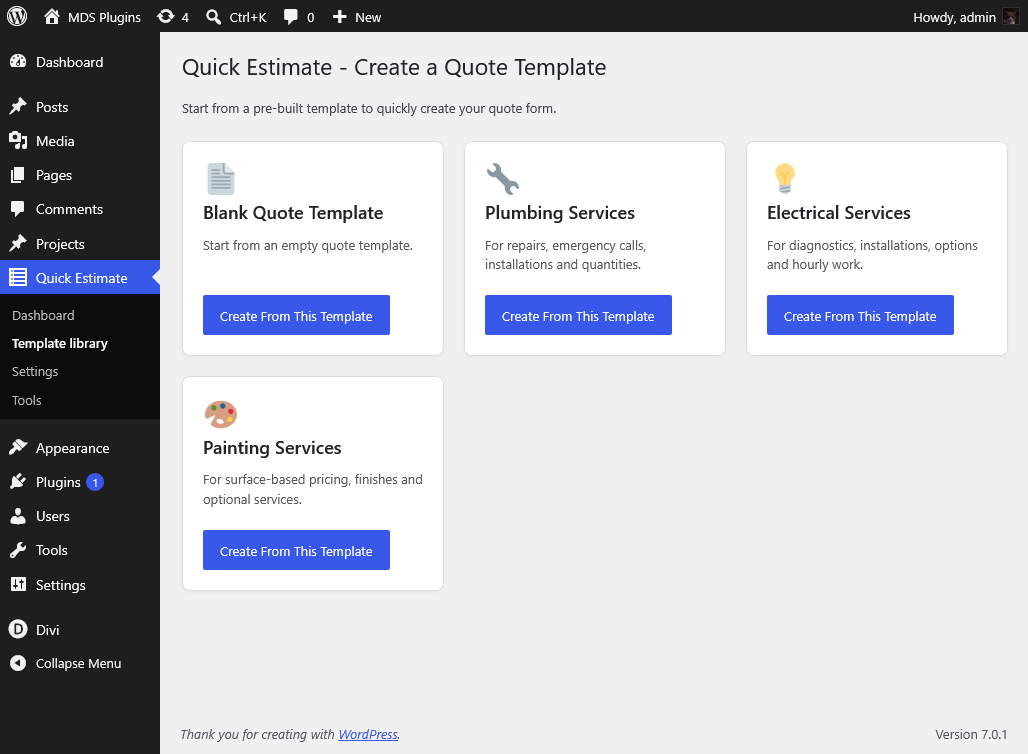Open the Users menu label
Viewport: 1028px width, 754px height.
pos(52,516)
